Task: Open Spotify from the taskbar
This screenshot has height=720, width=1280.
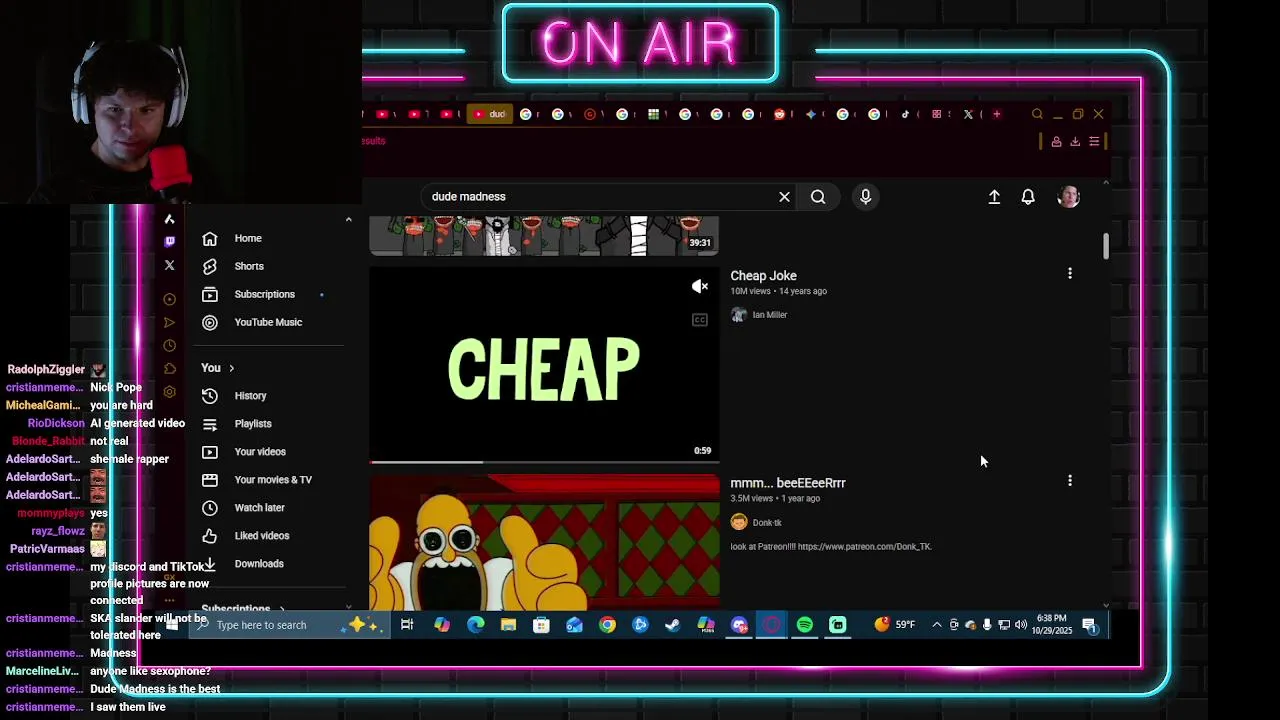Action: point(805,625)
